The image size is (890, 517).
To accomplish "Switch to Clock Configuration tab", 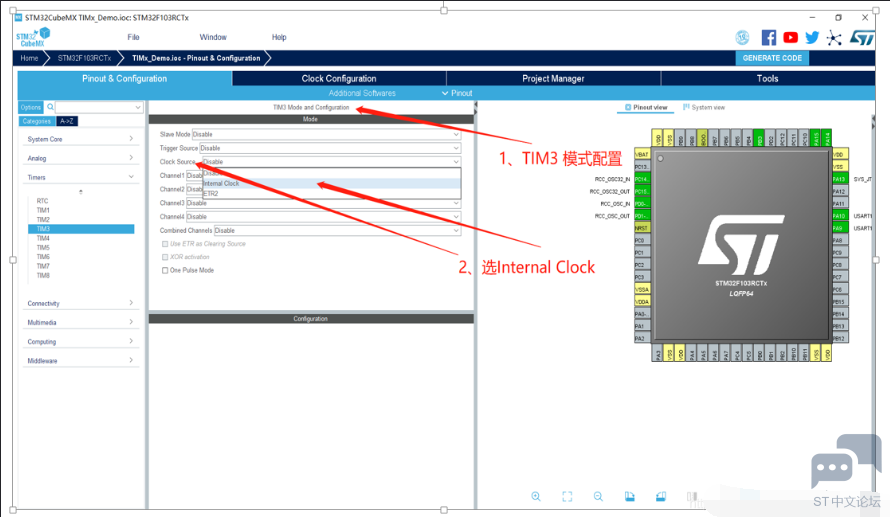I will point(339,78).
